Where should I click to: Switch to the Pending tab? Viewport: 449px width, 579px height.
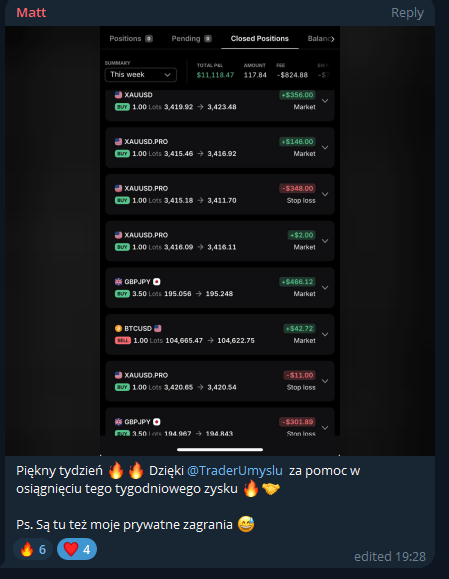pyautogui.click(x=191, y=38)
